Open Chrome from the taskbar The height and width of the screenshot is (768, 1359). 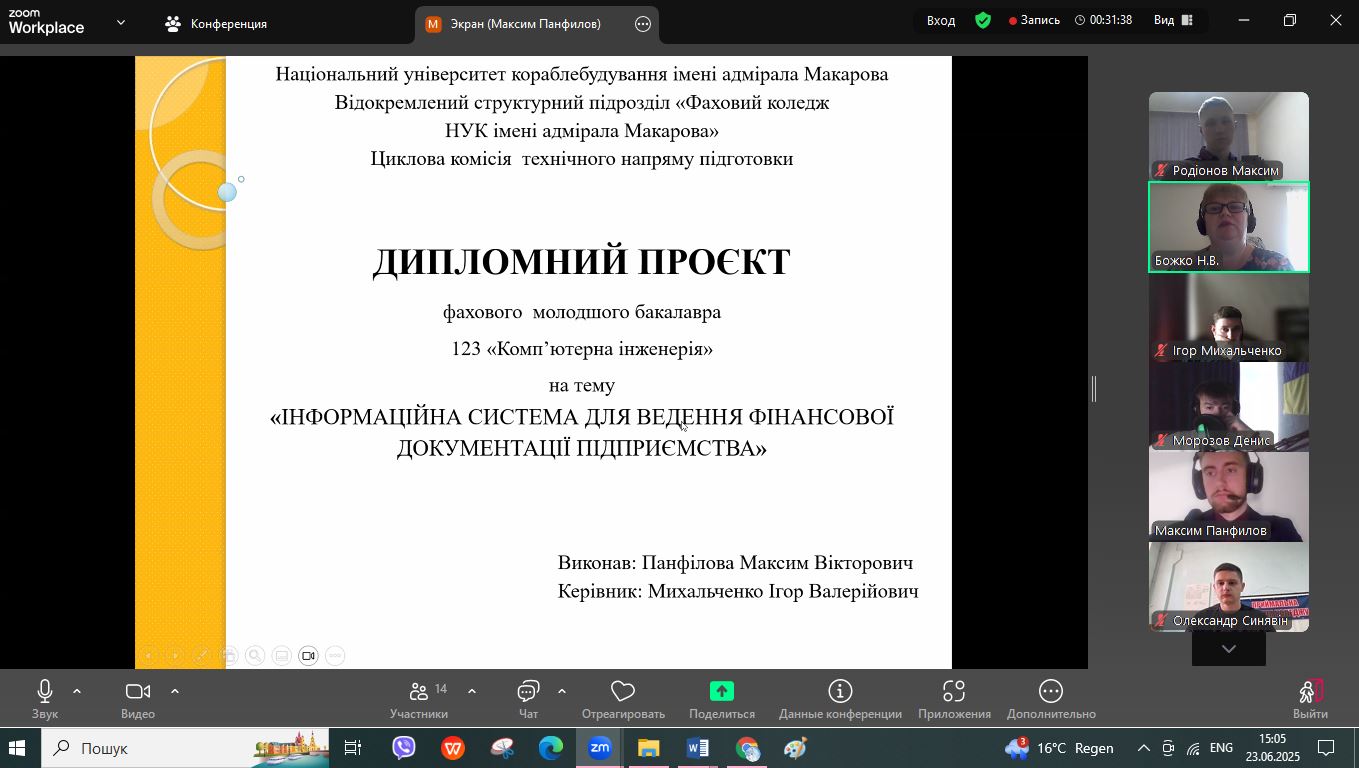(x=747, y=748)
